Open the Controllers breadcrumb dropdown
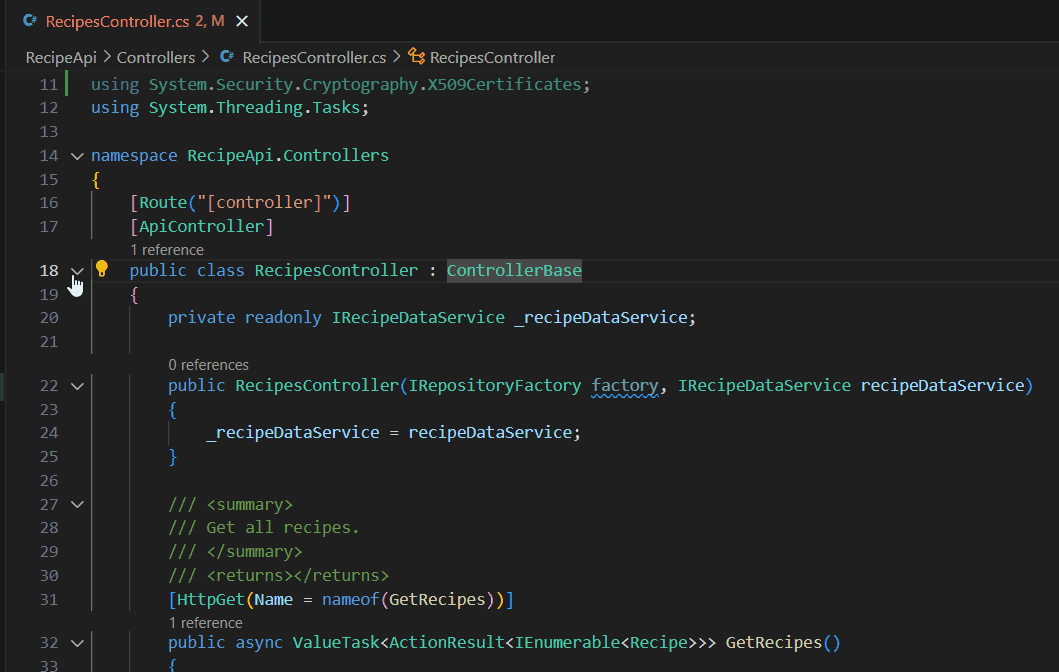Viewport: 1059px width, 672px height. [156, 57]
